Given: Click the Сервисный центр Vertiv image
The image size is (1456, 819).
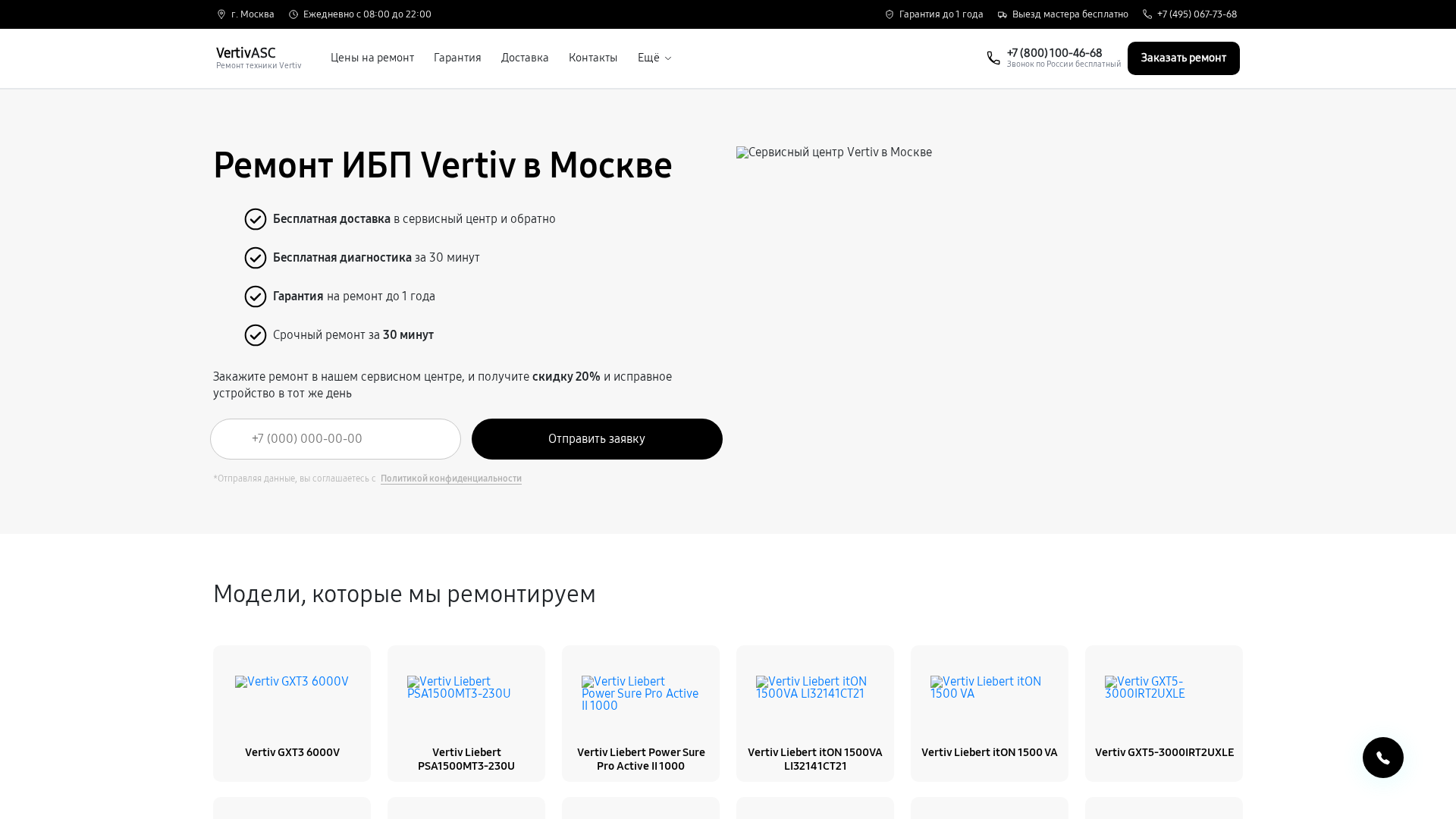Looking at the screenshot, I should click(x=834, y=152).
